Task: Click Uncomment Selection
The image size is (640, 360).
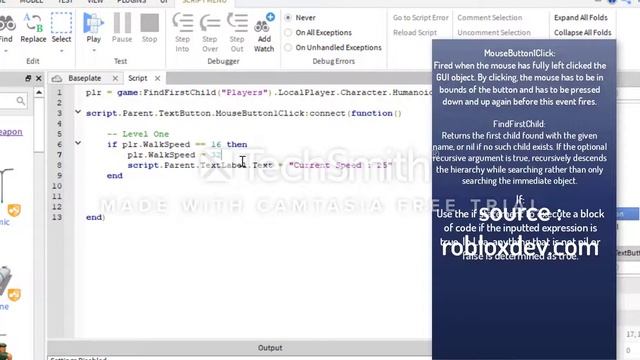Action: coord(494,33)
